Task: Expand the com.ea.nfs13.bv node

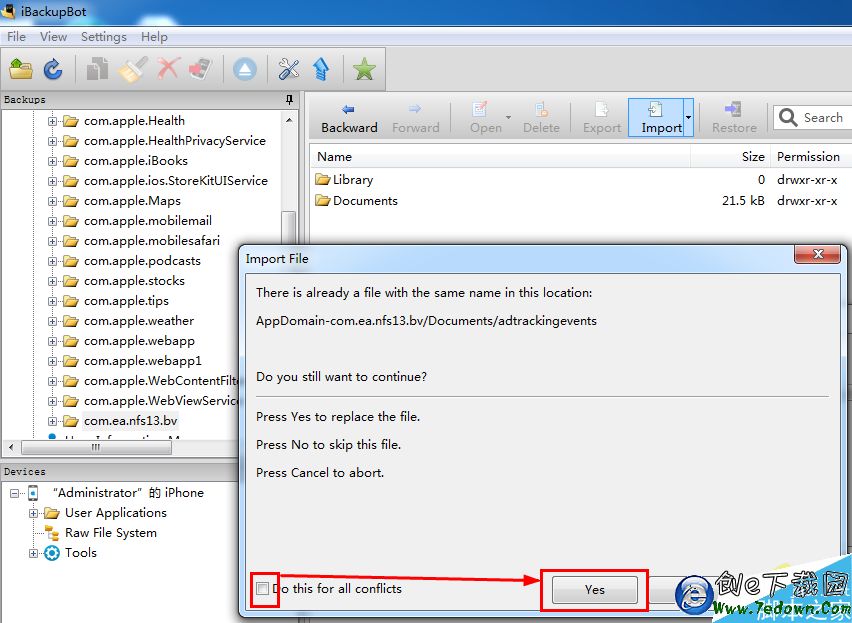Action: point(52,421)
